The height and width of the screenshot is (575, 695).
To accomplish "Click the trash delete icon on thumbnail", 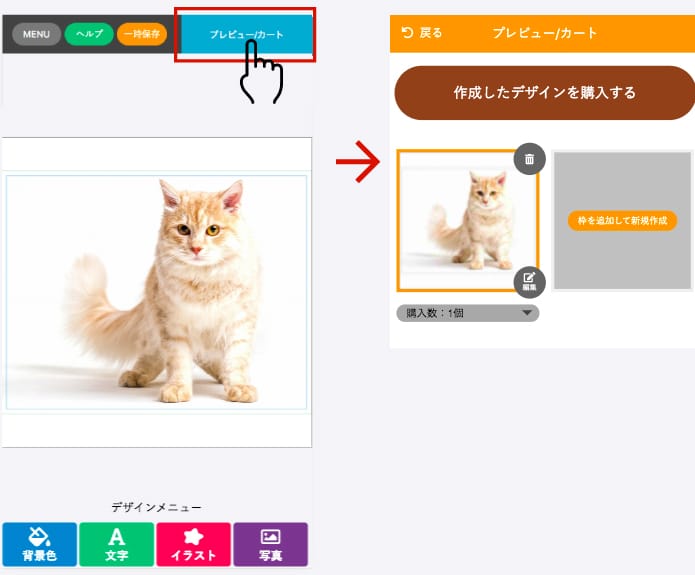I will [x=529, y=159].
